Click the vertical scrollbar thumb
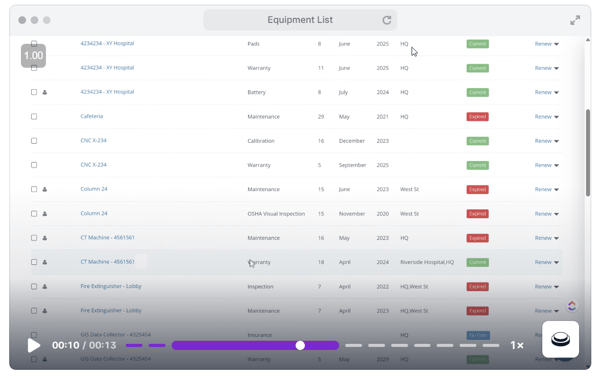The width and height of the screenshot is (600, 378). (588, 153)
